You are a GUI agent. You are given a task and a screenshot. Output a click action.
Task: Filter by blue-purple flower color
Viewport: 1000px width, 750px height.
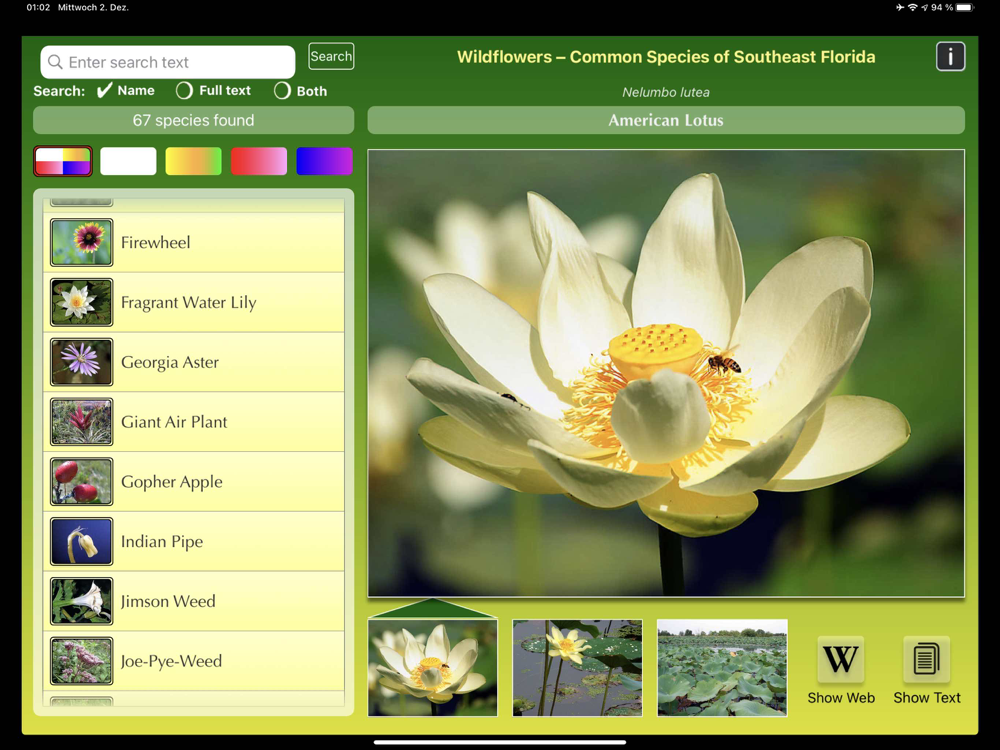point(324,161)
